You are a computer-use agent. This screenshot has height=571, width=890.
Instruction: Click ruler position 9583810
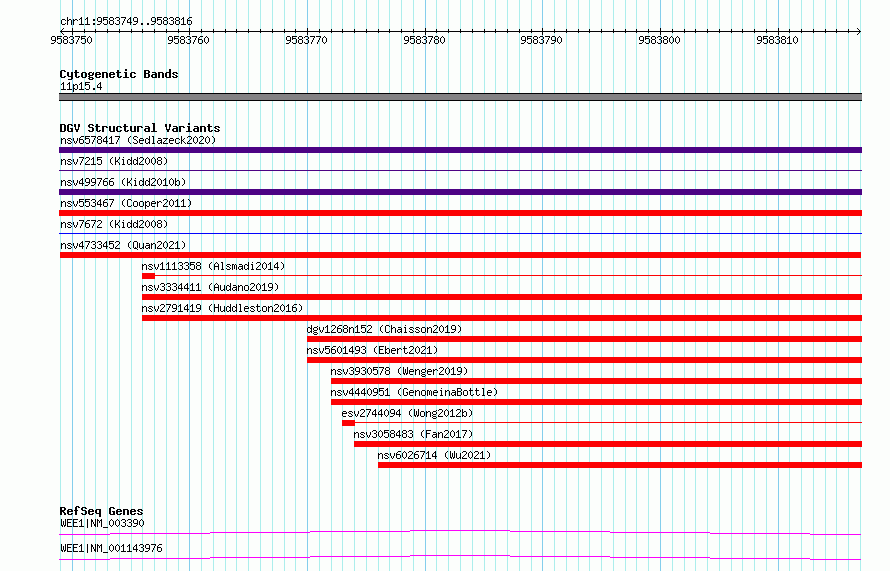pyautogui.click(x=778, y=40)
